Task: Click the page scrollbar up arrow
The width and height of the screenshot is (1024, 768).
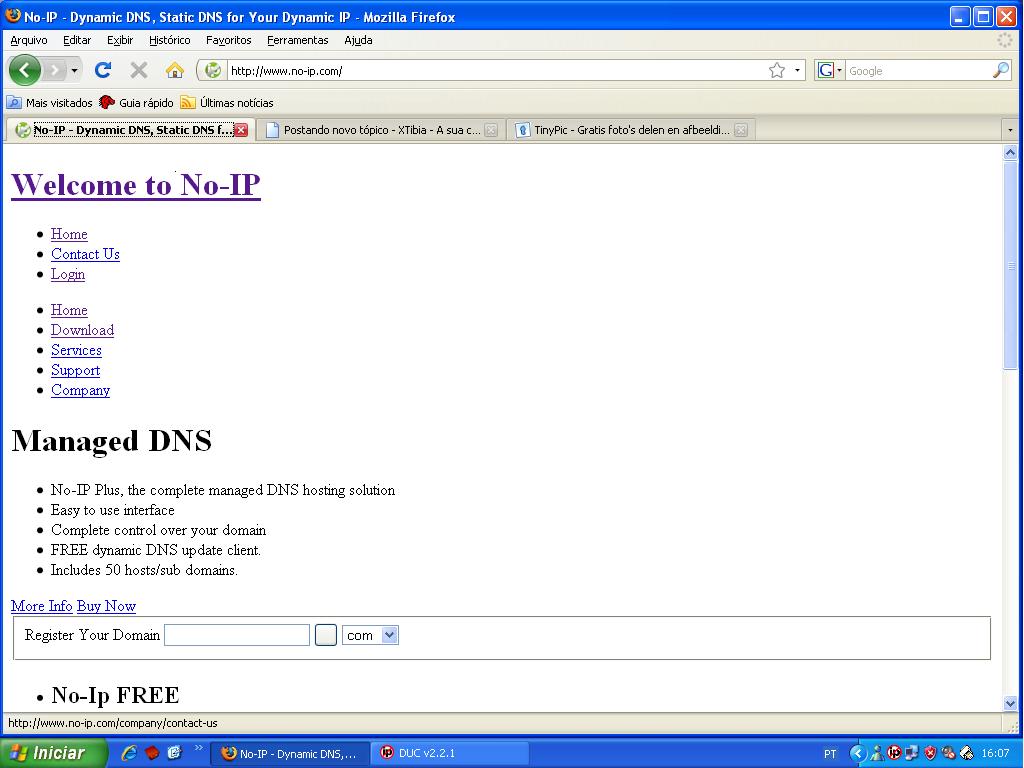Action: tap(1010, 153)
